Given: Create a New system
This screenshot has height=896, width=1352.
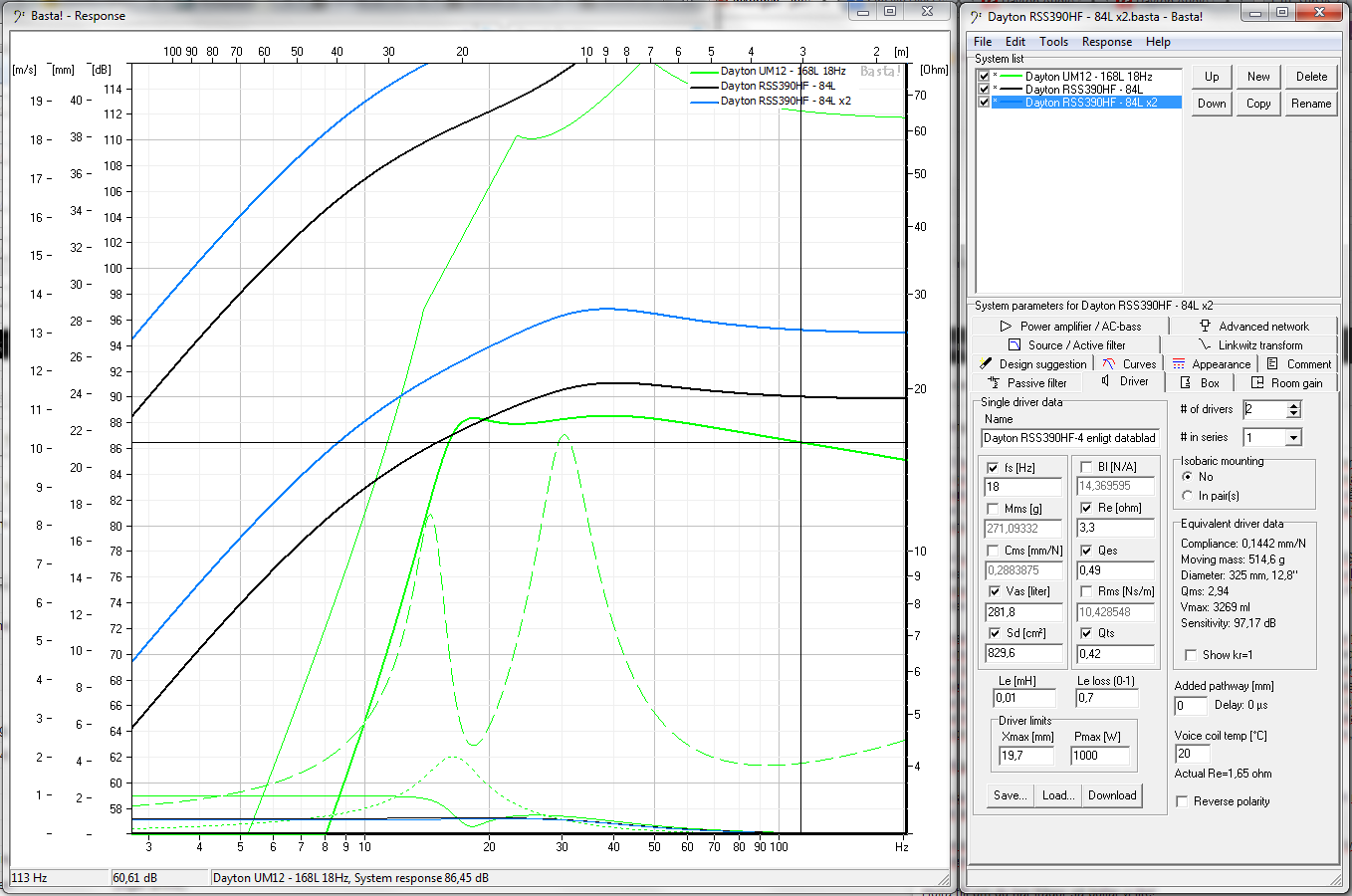Looking at the screenshot, I should pyautogui.click(x=1258, y=77).
